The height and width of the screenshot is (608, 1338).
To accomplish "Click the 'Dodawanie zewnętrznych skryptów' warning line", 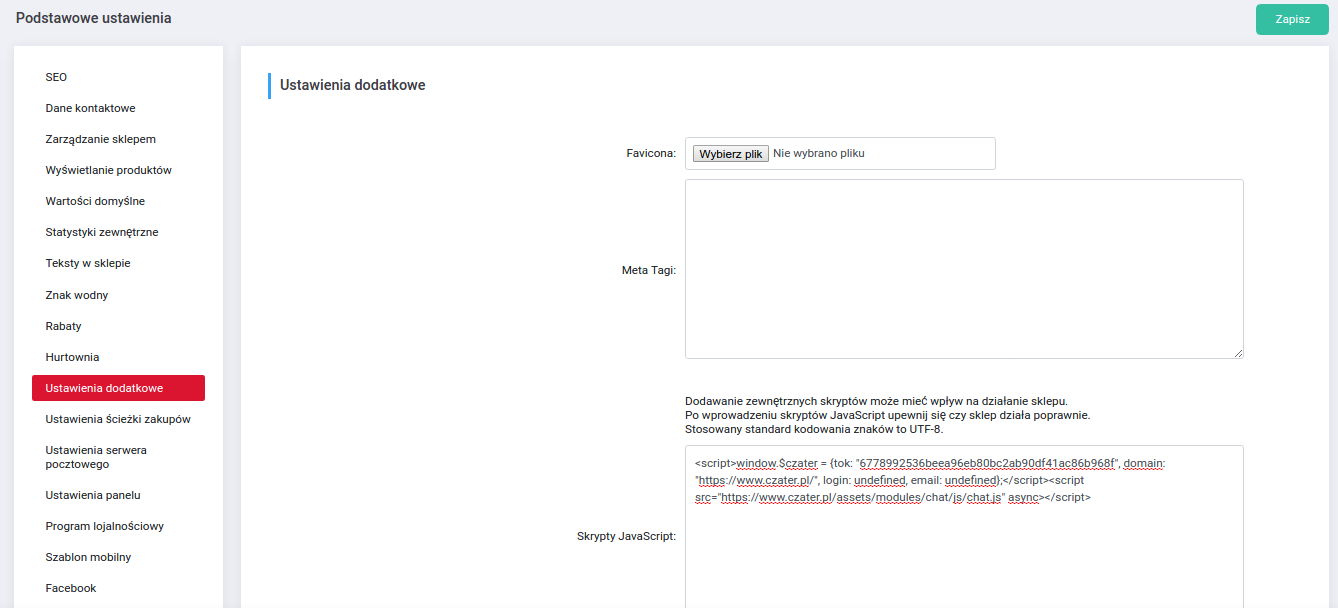I will click(876, 401).
